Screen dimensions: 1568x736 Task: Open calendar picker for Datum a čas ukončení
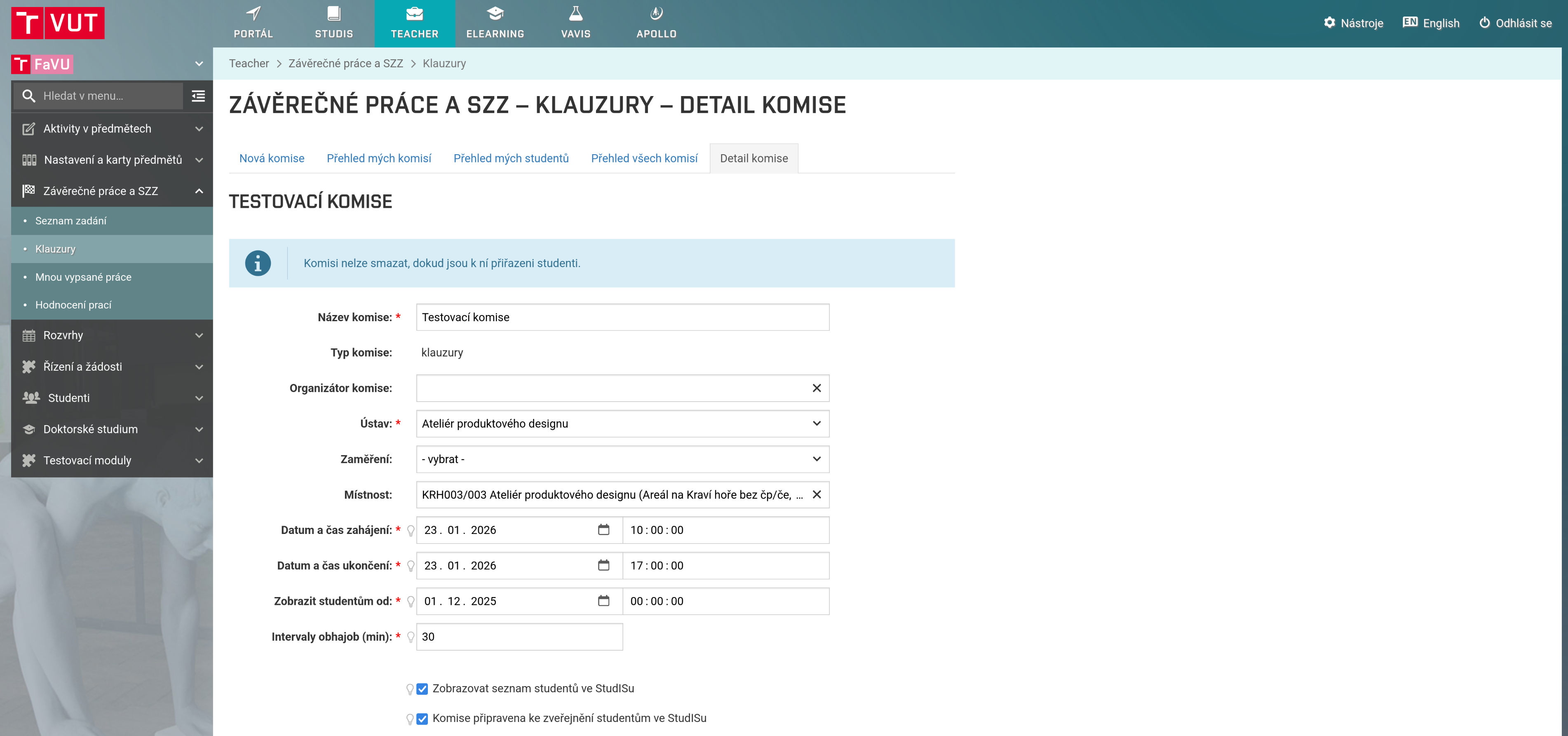point(603,565)
